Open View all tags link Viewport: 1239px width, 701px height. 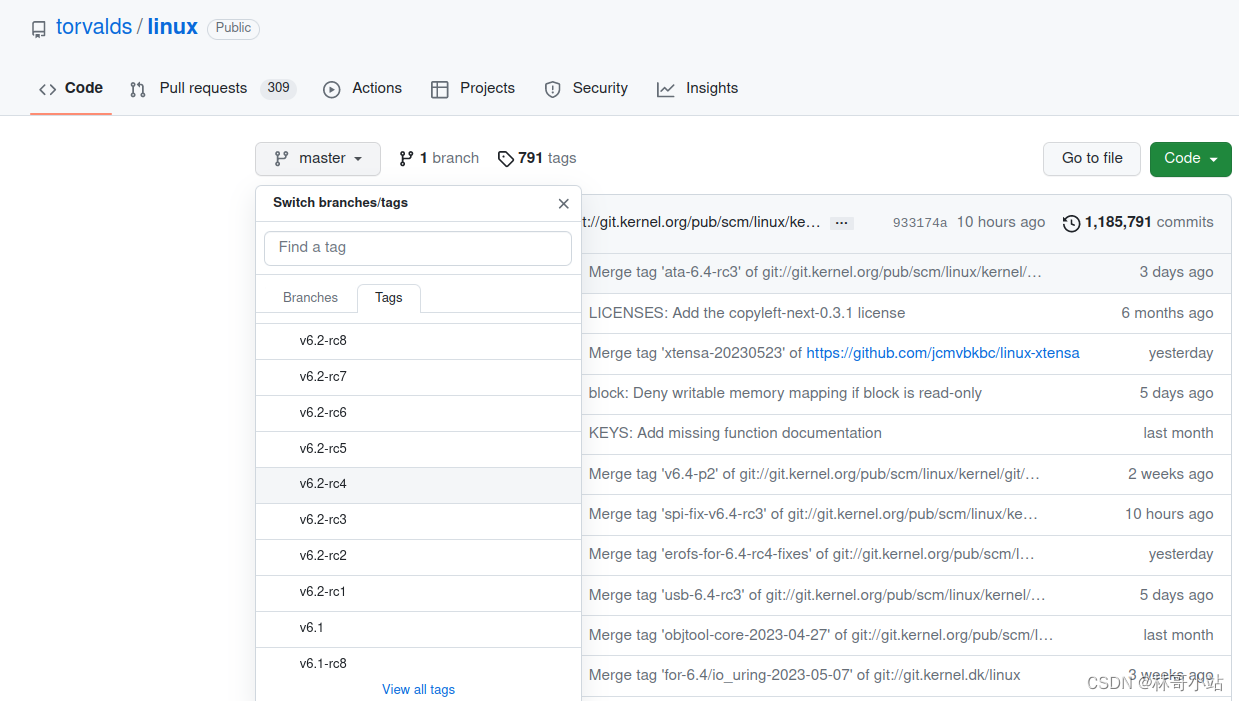(418, 690)
